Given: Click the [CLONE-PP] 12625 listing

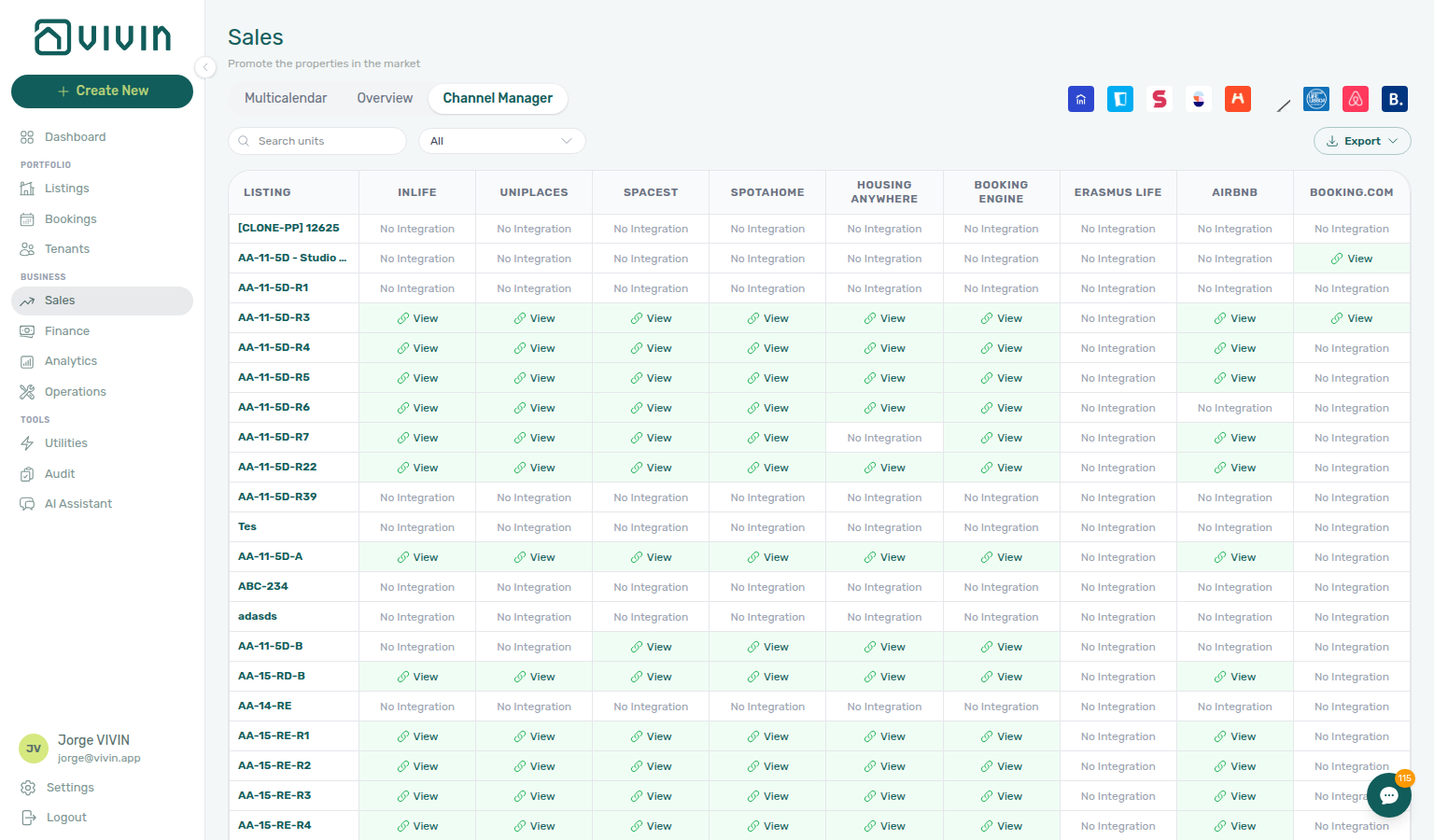Looking at the screenshot, I should point(288,228).
